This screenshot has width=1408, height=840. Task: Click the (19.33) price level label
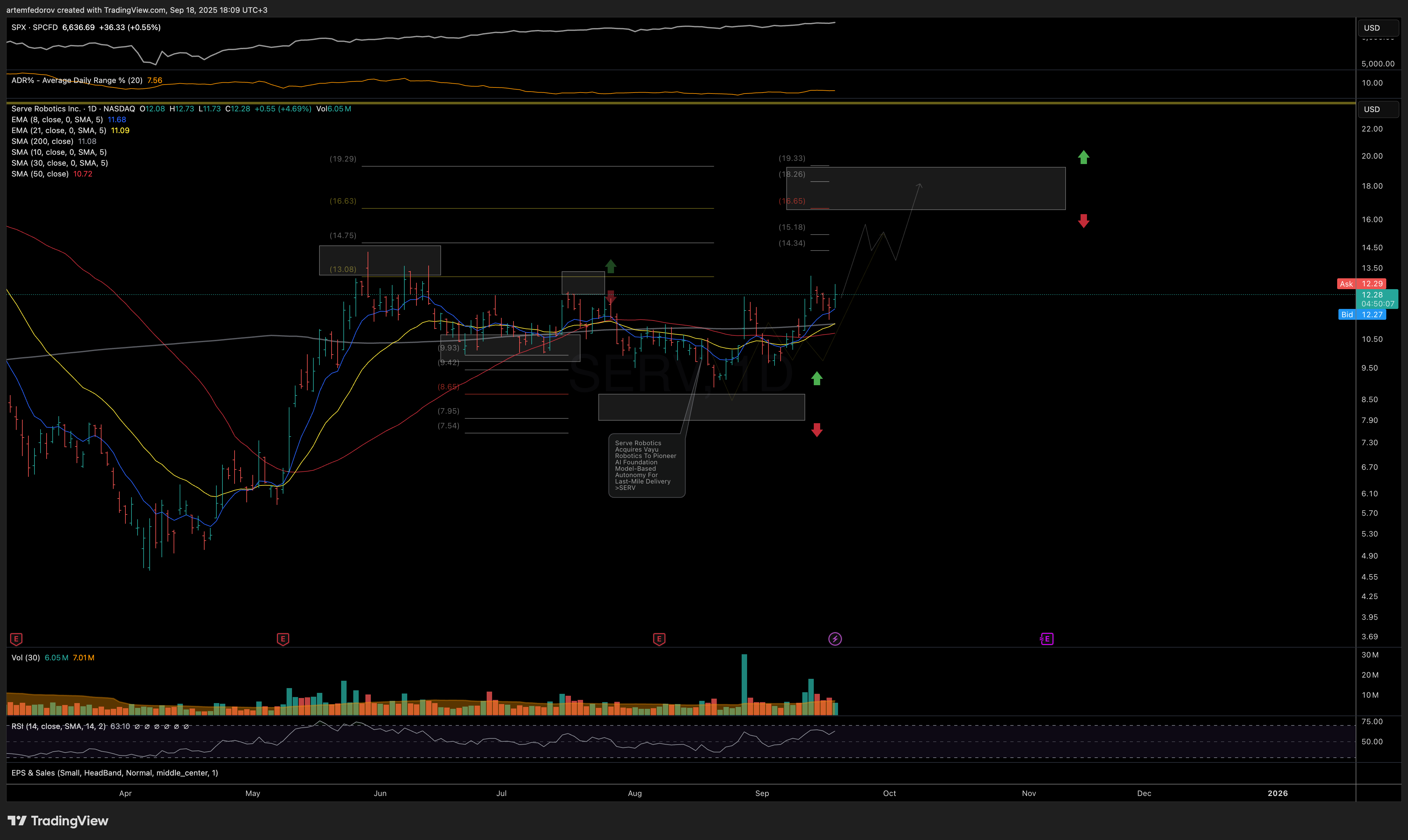pyautogui.click(x=792, y=158)
